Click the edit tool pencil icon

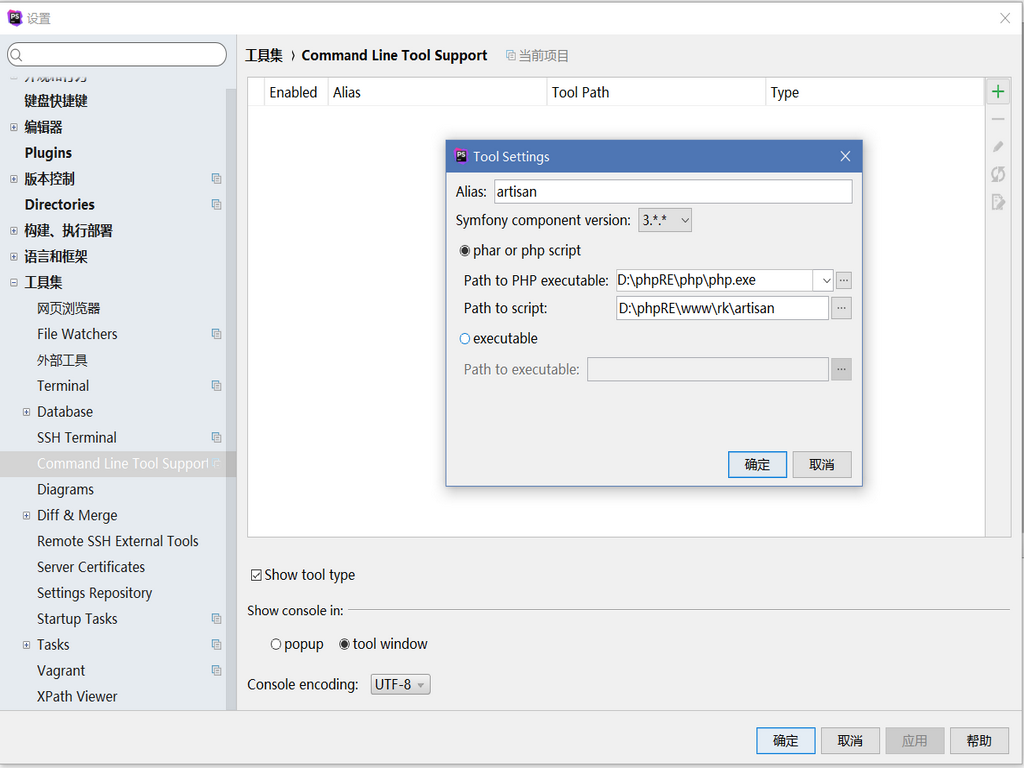tap(997, 147)
